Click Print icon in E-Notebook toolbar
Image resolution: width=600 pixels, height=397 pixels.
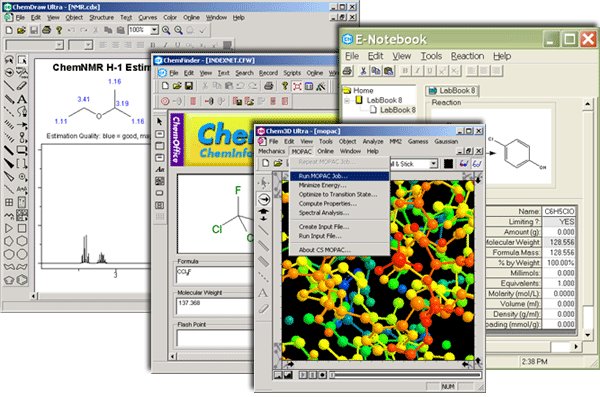coord(347,71)
